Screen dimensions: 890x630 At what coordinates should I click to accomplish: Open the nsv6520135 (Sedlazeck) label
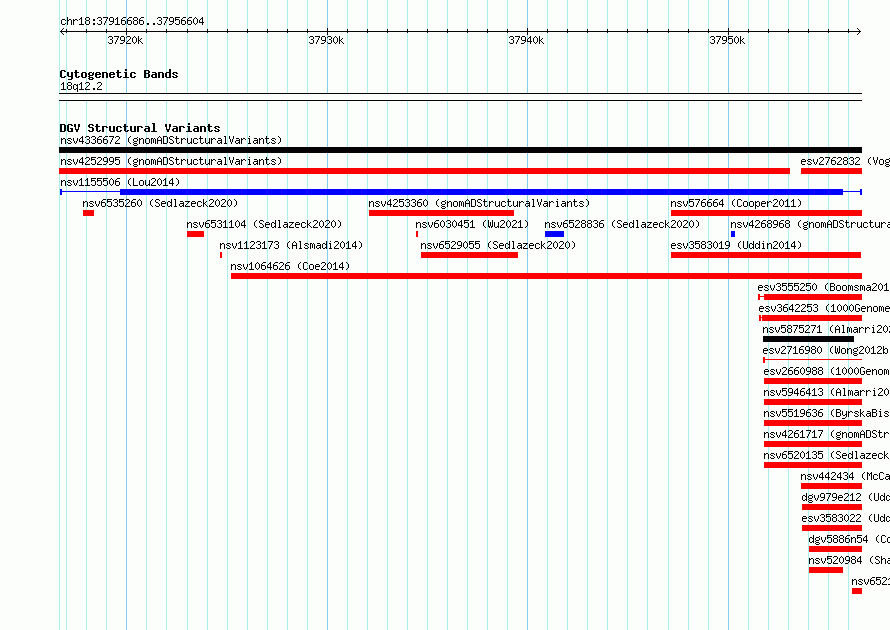pyautogui.click(x=826, y=455)
